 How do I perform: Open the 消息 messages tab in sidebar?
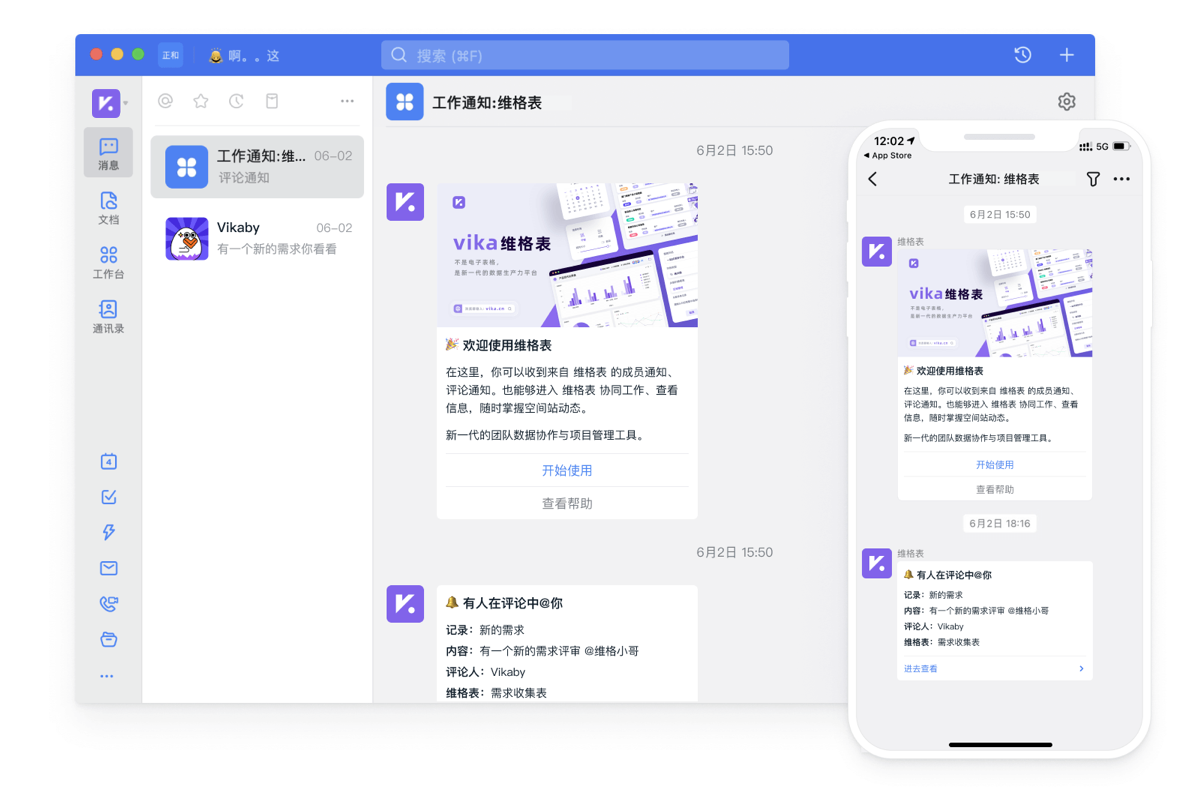pos(108,152)
